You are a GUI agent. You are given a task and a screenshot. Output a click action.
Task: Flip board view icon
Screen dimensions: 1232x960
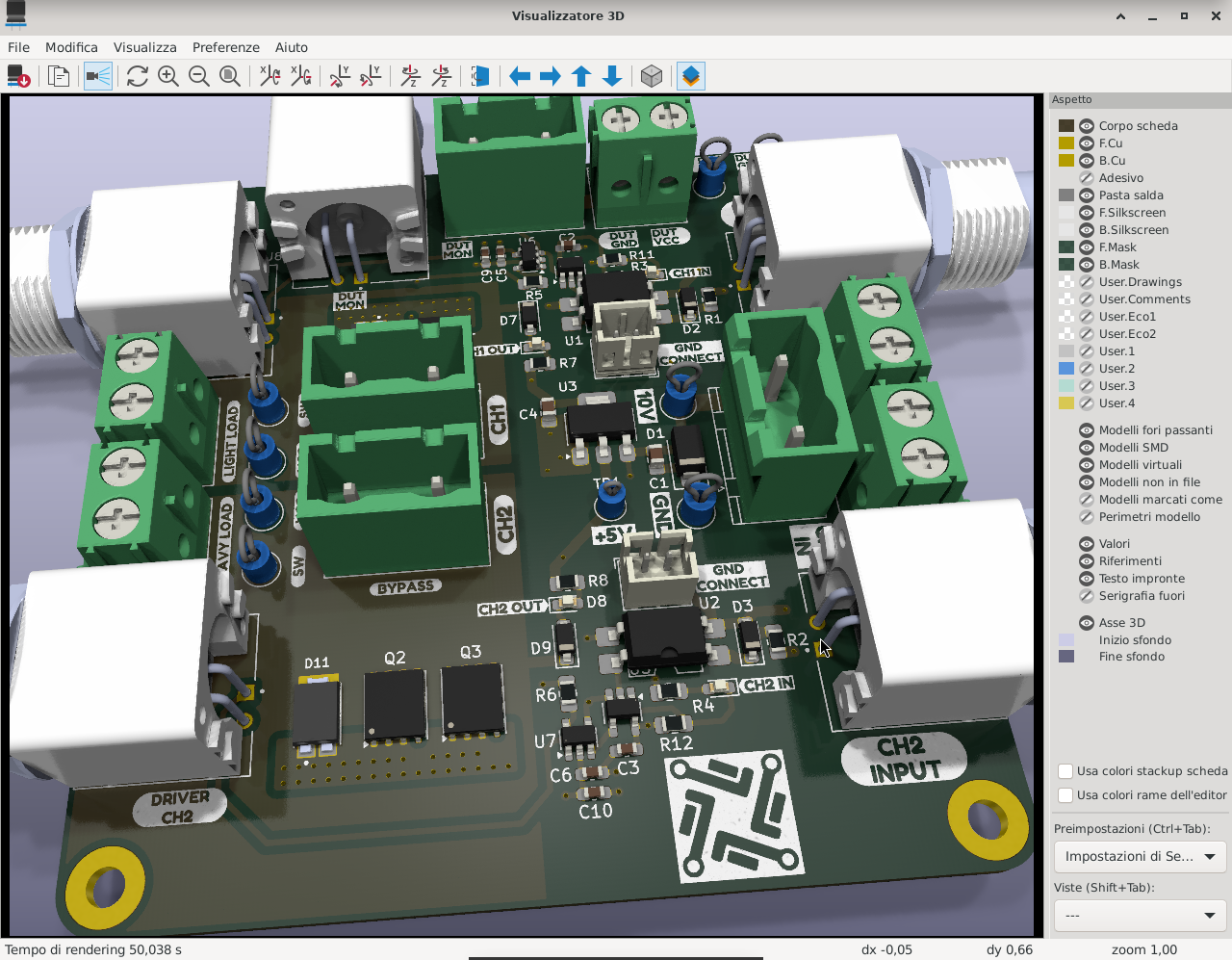[x=480, y=76]
